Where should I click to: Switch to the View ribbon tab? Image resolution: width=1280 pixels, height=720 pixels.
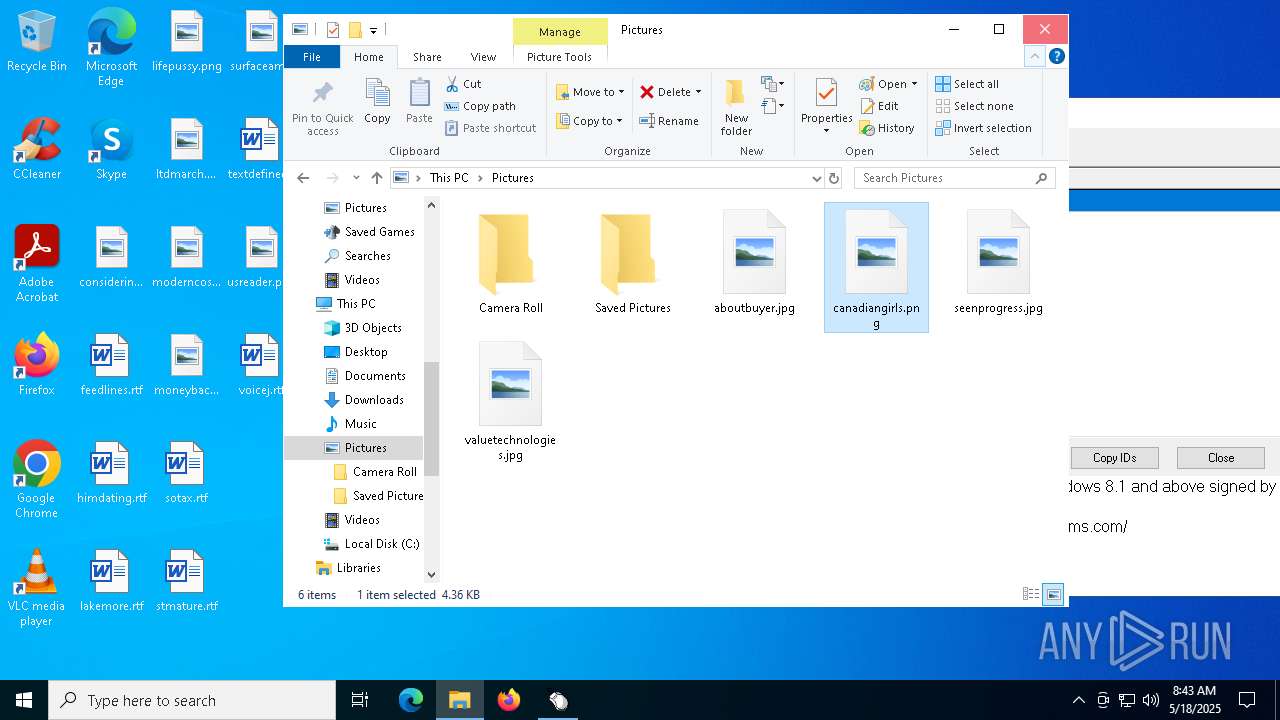click(483, 57)
